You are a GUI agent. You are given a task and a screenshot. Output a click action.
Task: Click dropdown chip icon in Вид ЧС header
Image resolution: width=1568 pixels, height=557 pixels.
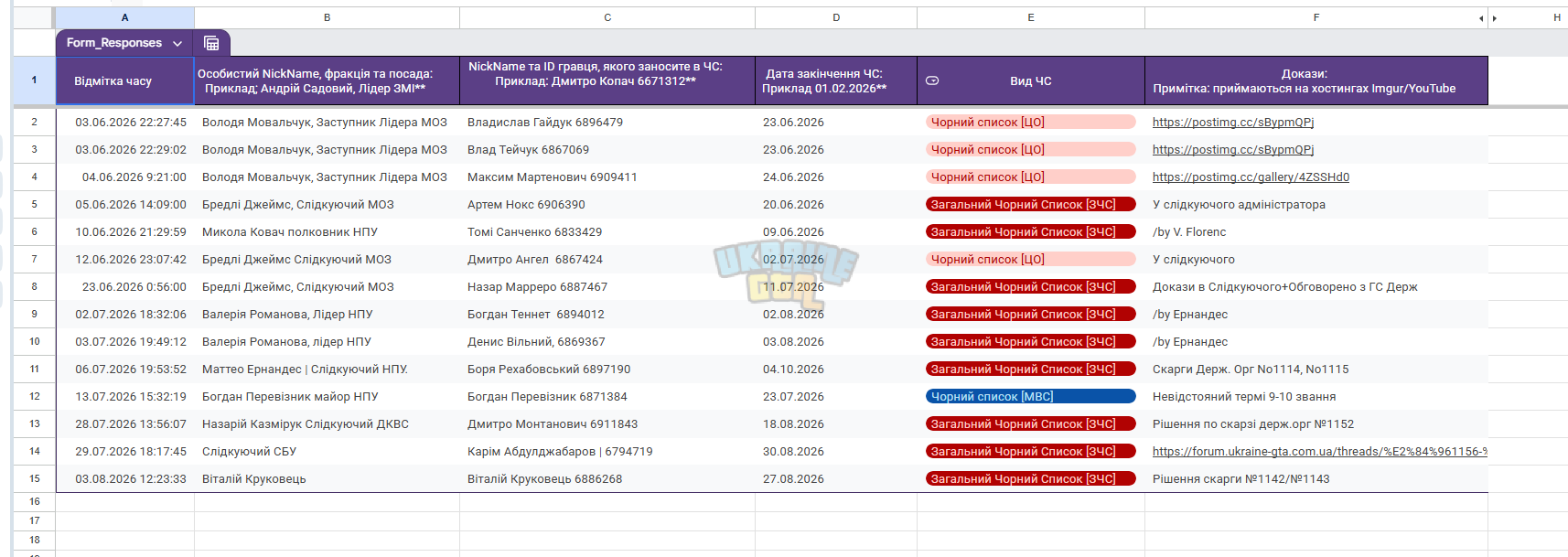(x=932, y=80)
